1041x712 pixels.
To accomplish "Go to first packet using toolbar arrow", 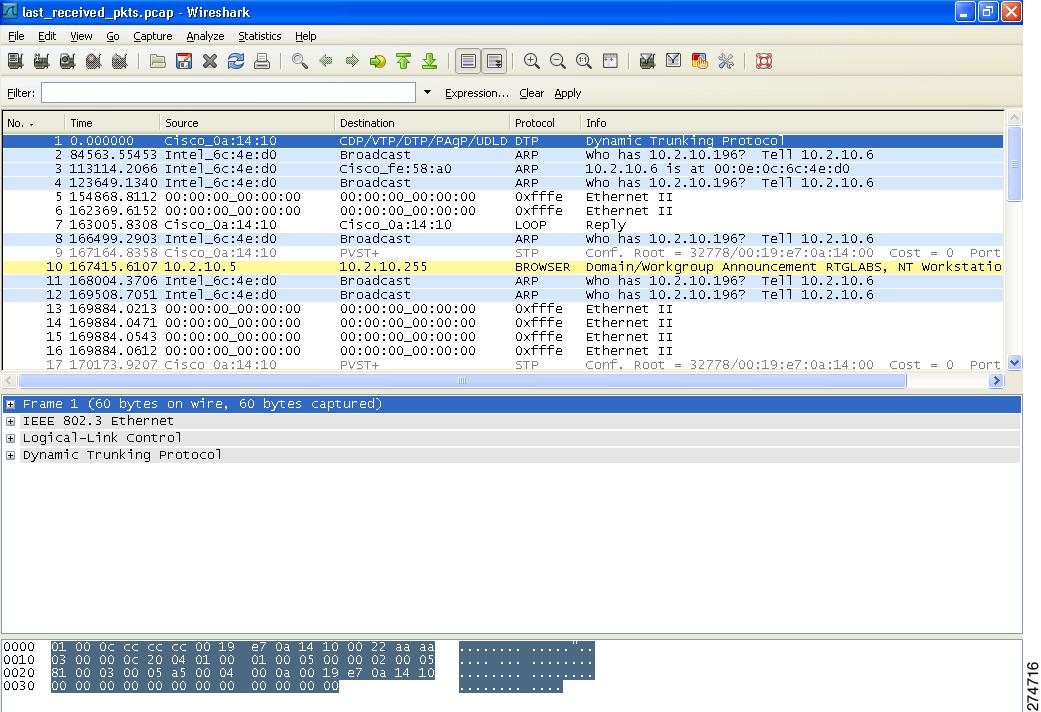I will pos(403,62).
